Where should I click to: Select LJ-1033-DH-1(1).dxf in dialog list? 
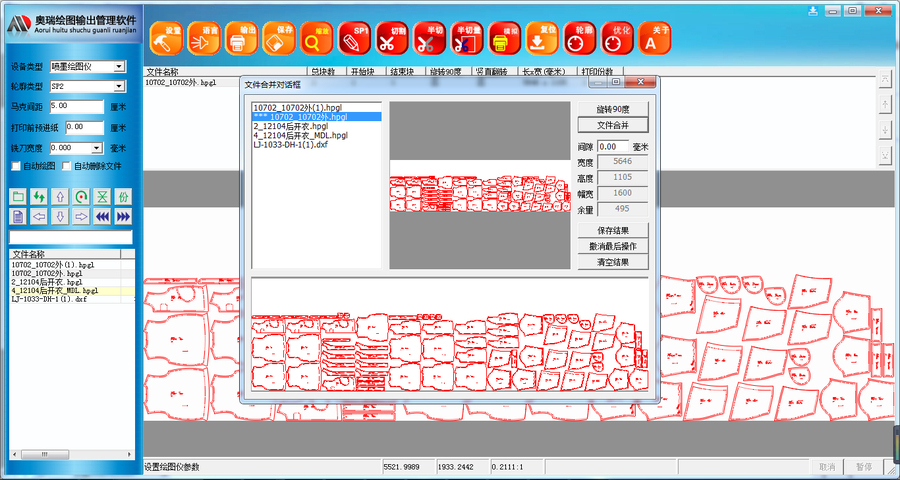pos(290,144)
